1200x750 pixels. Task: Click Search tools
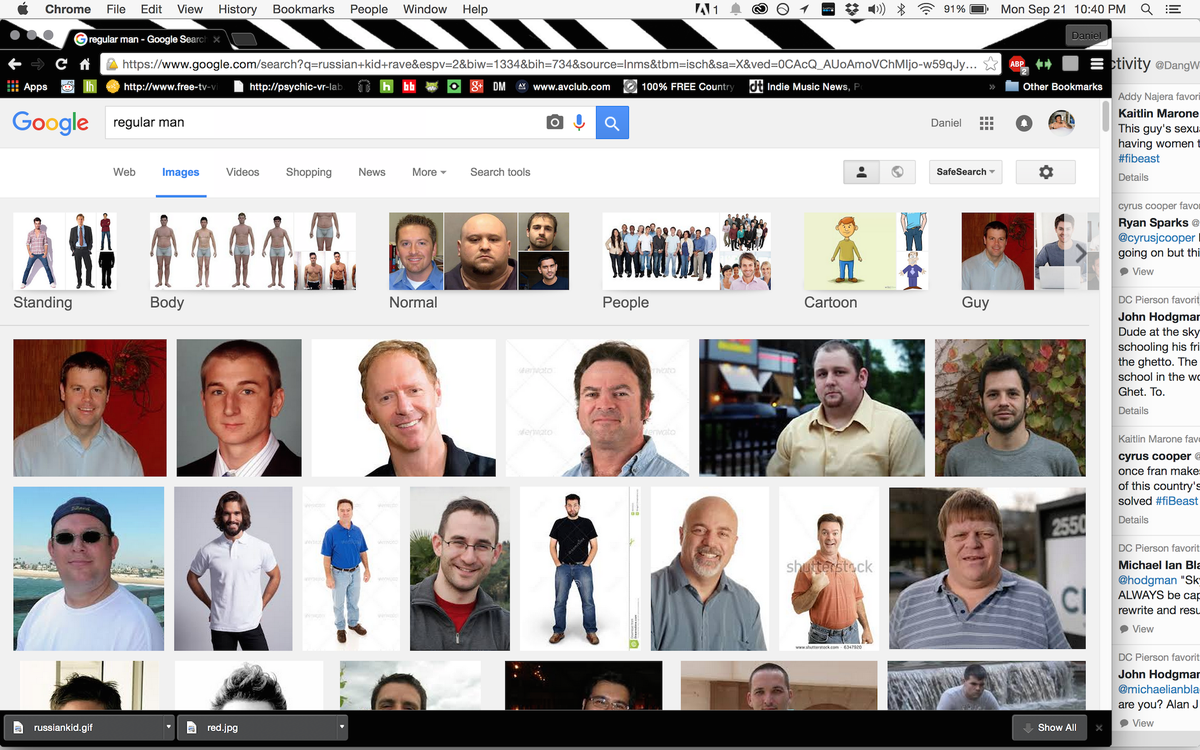(x=500, y=172)
